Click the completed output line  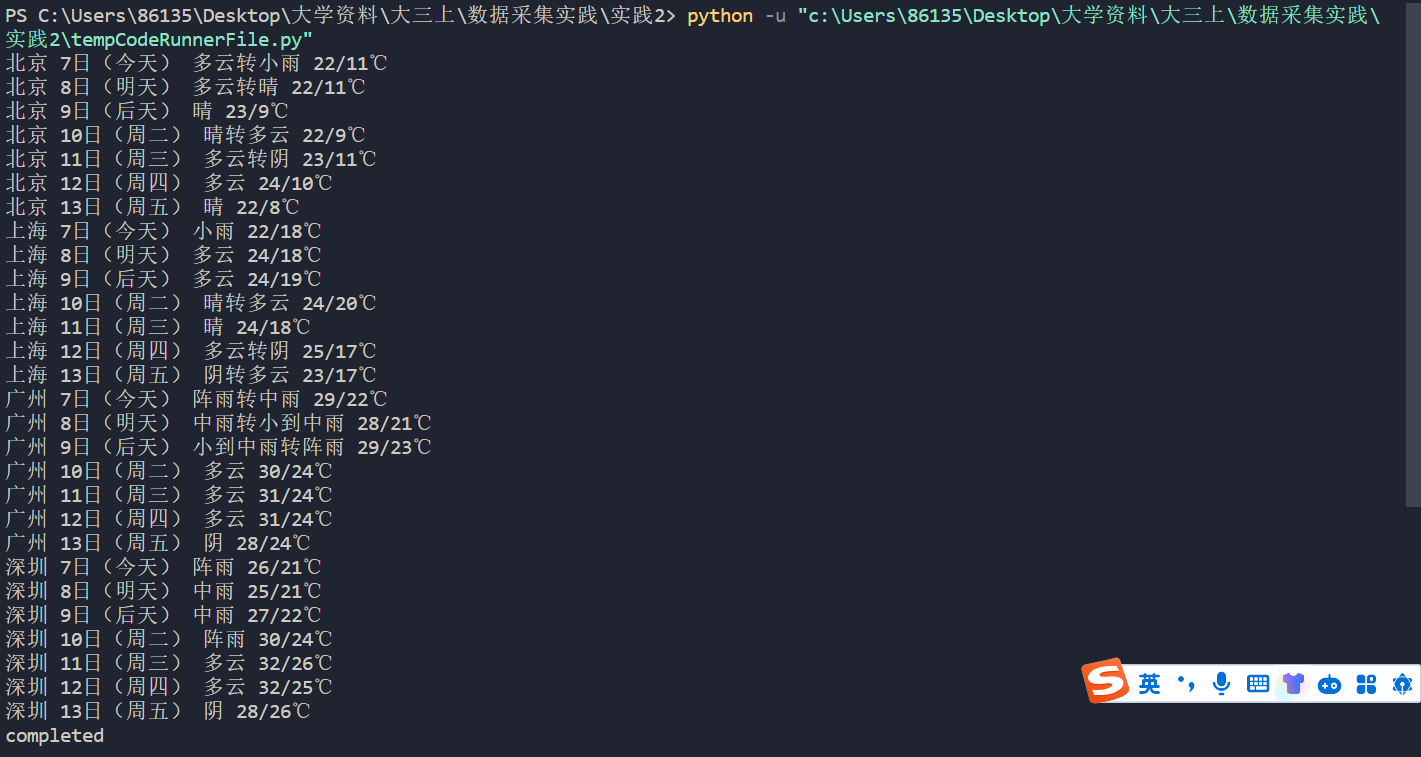(x=55, y=736)
